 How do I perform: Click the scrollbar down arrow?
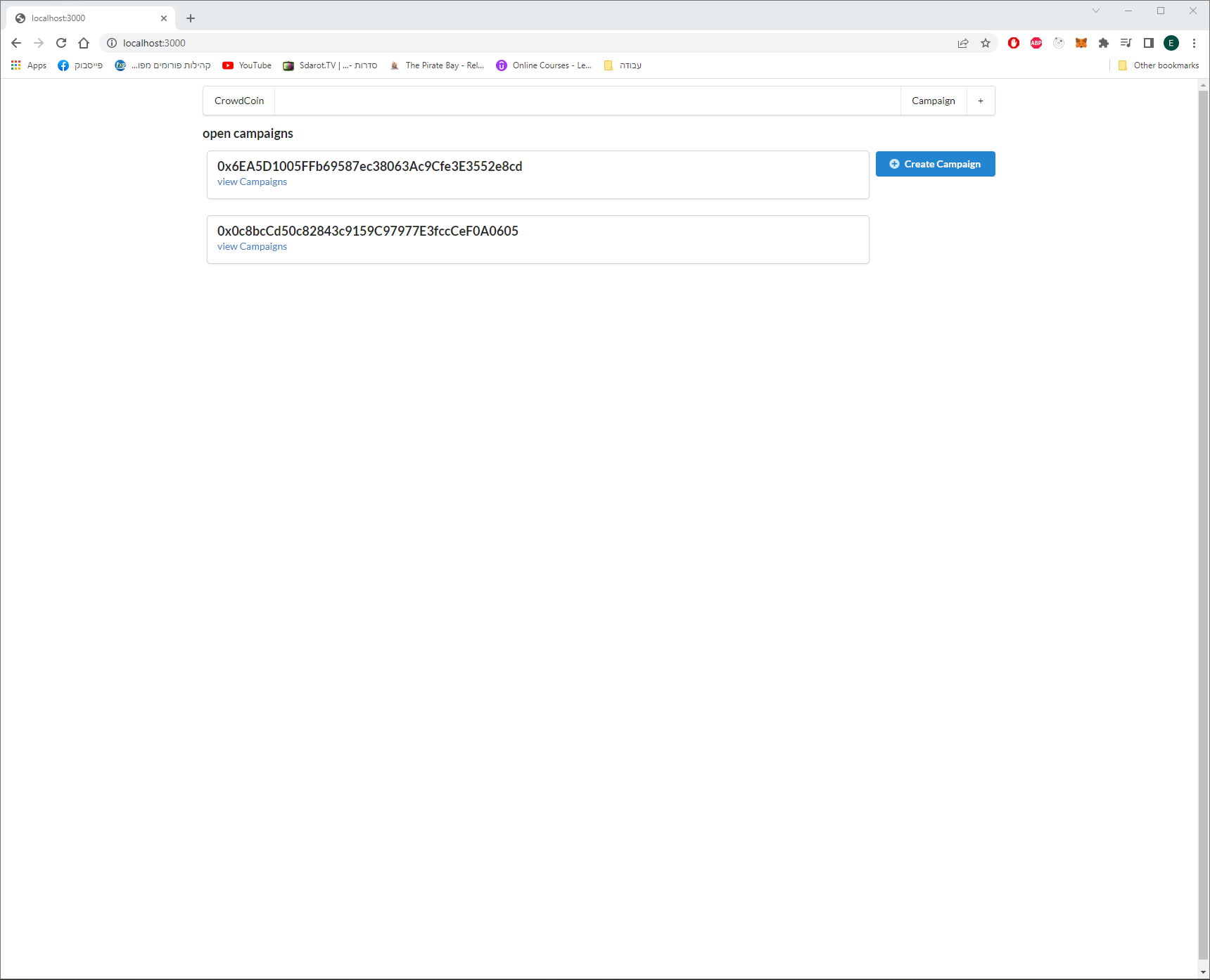[1203, 973]
